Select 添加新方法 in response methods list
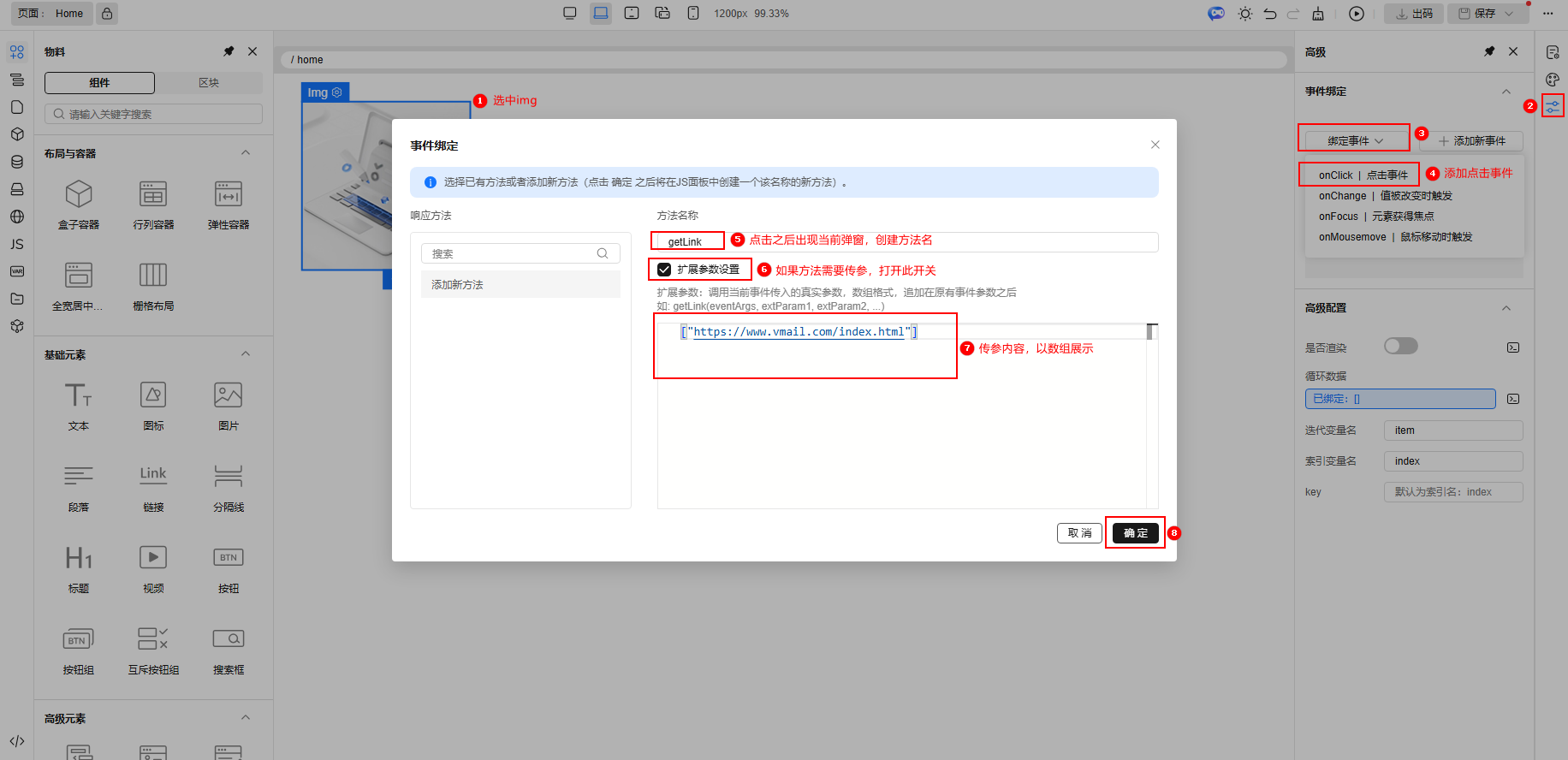Screen dimensions: 1568x760 click(x=520, y=285)
